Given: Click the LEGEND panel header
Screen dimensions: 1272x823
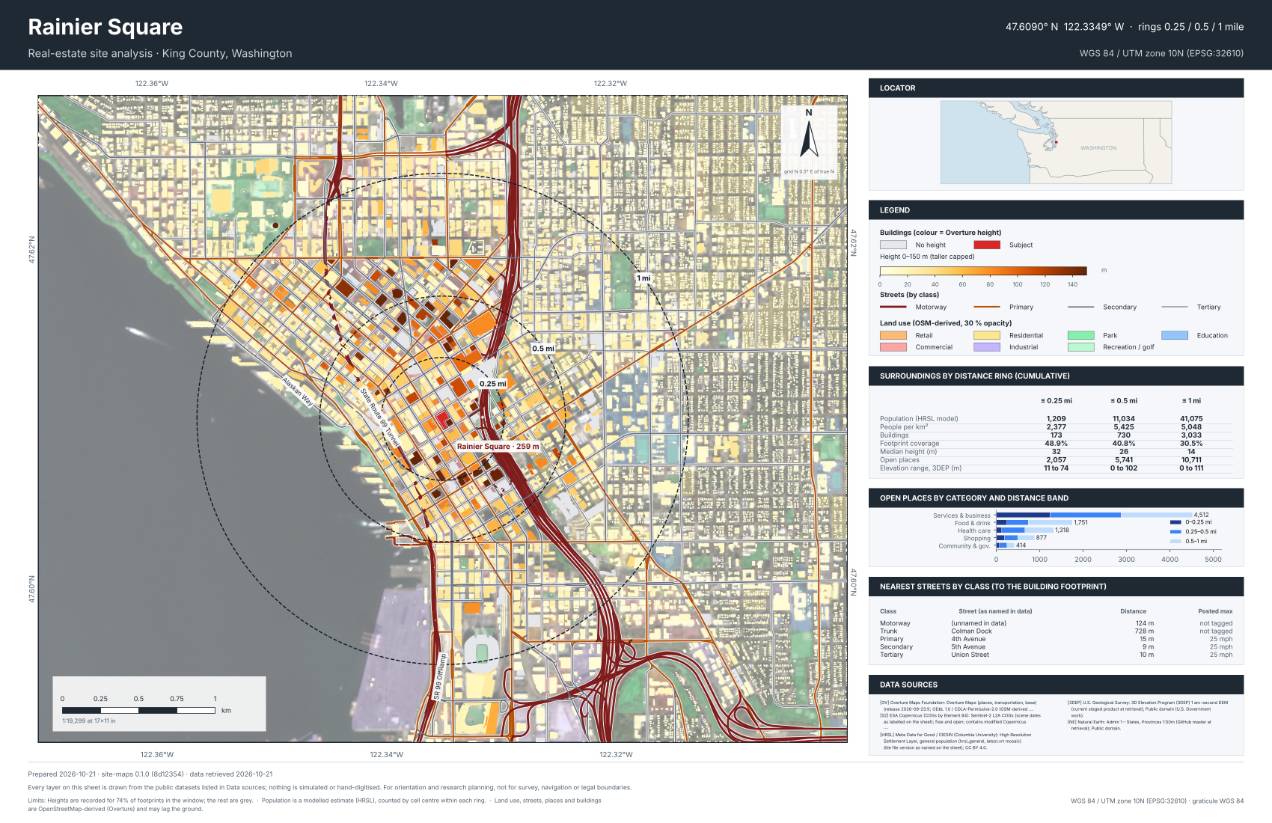Looking at the screenshot, I should (x=1056, y=210).
